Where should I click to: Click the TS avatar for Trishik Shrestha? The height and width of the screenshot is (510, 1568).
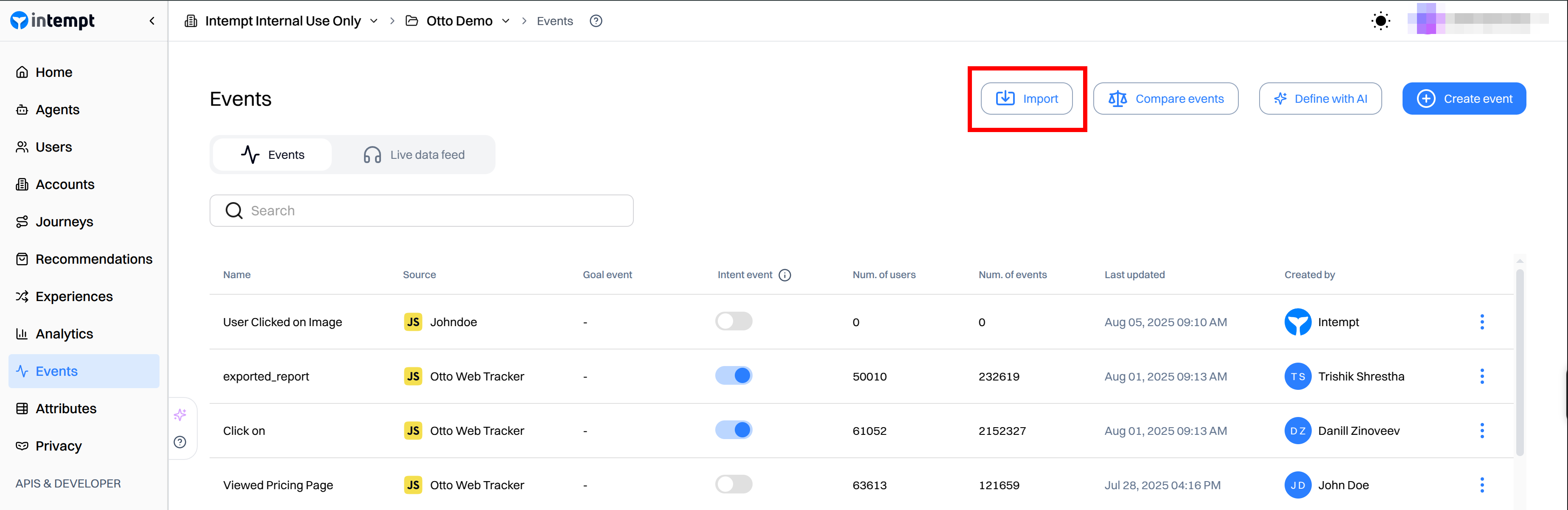[1297, 376]
